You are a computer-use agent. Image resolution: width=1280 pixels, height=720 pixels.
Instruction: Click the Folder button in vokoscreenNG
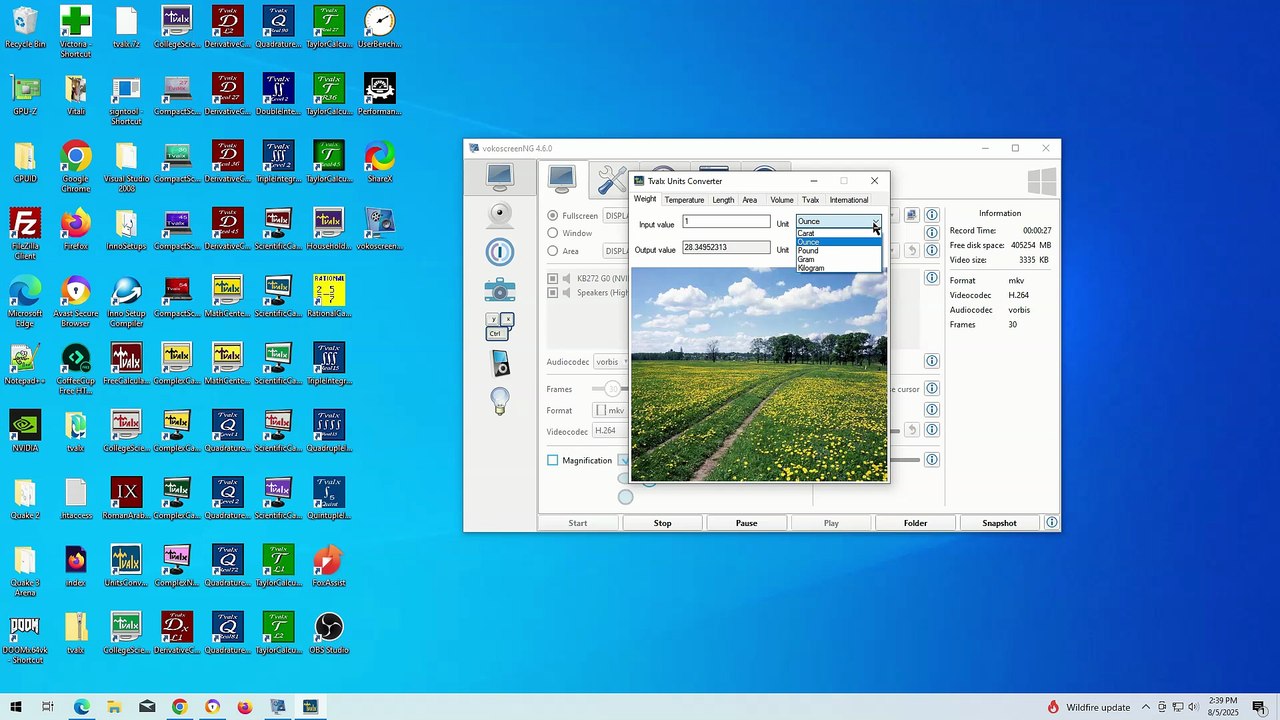pos(915,523)
